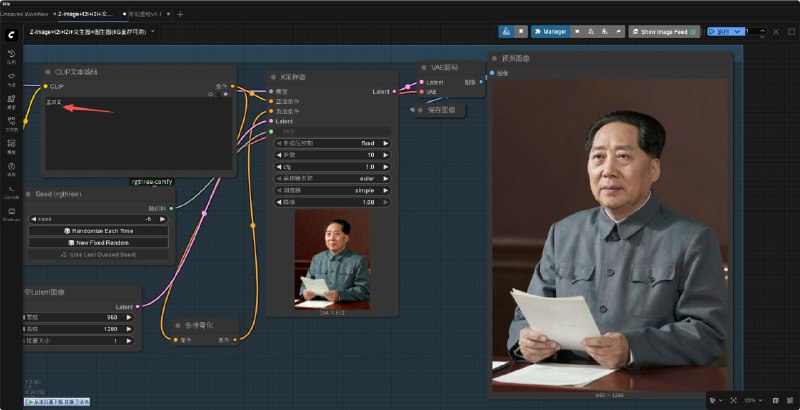Increase batch size 1 with right arrow

click(129, 341)
